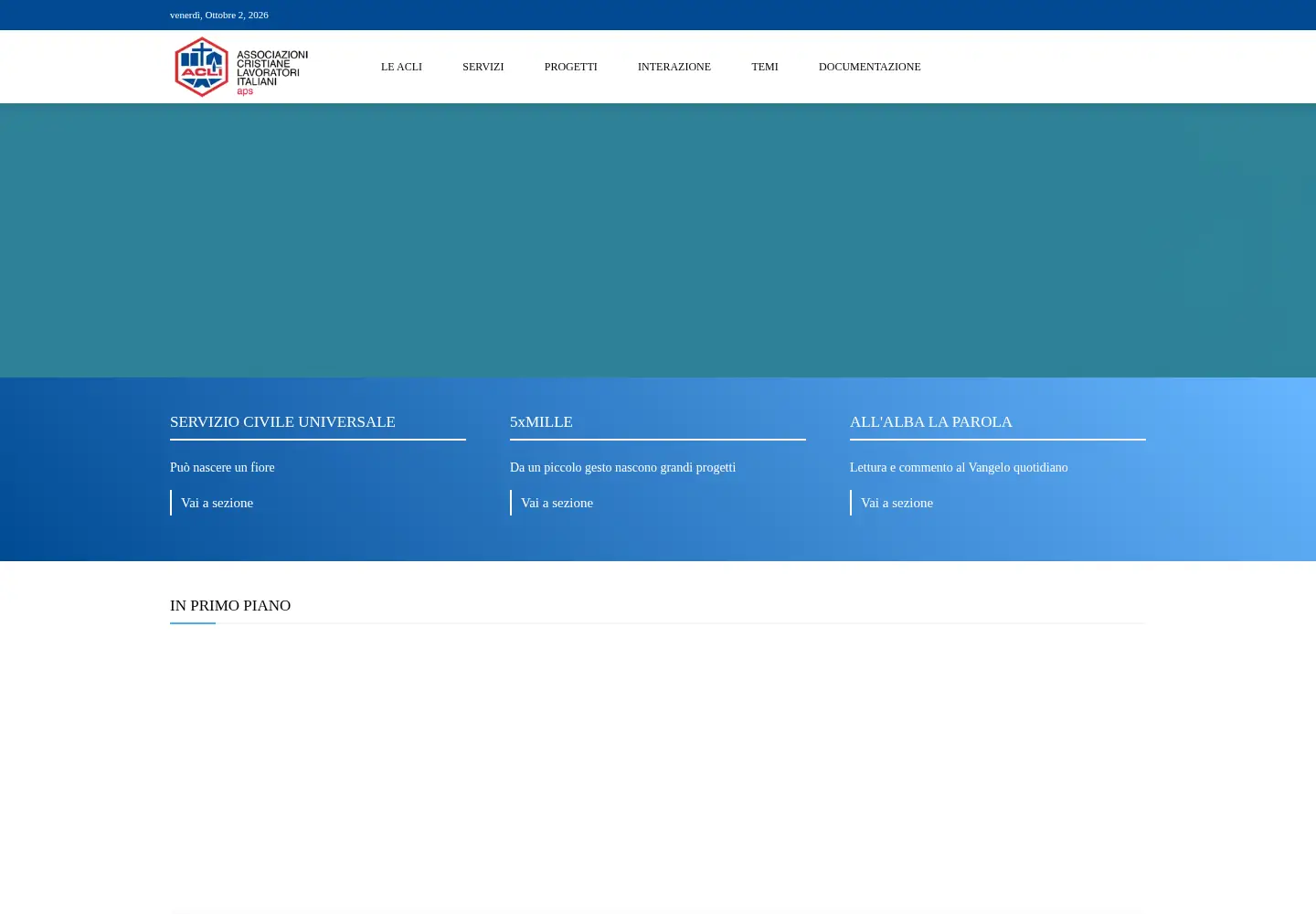This screenshot has width=1316, height=914.
Task: Click the ACLI logo in header
Action: [x=241, y=67]
